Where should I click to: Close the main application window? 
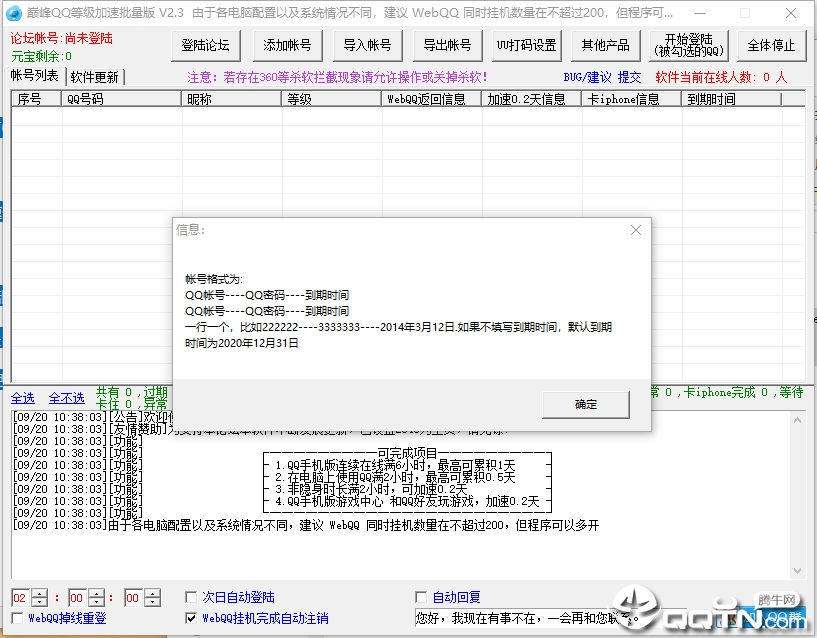[x=790, y=13]
